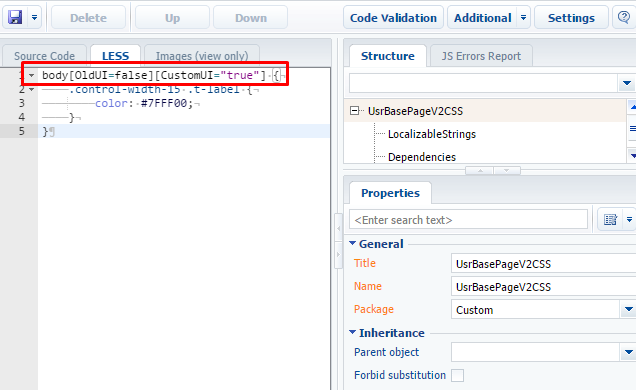Click the help question mark icon
Screen dimensions: 636x390
coord(623,17)
